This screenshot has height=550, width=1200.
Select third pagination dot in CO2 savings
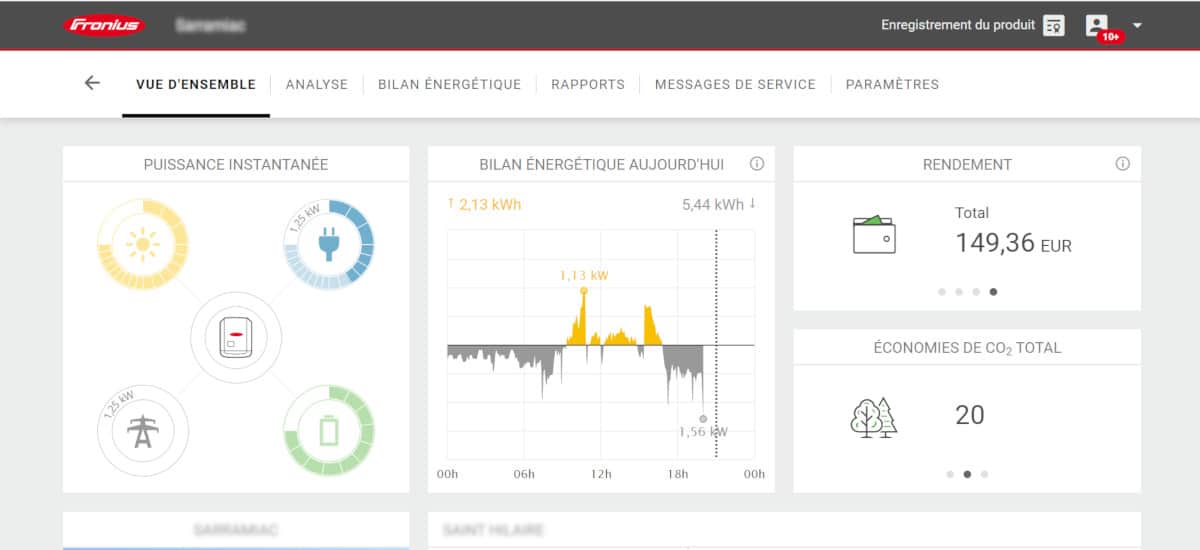coord(984,474)
